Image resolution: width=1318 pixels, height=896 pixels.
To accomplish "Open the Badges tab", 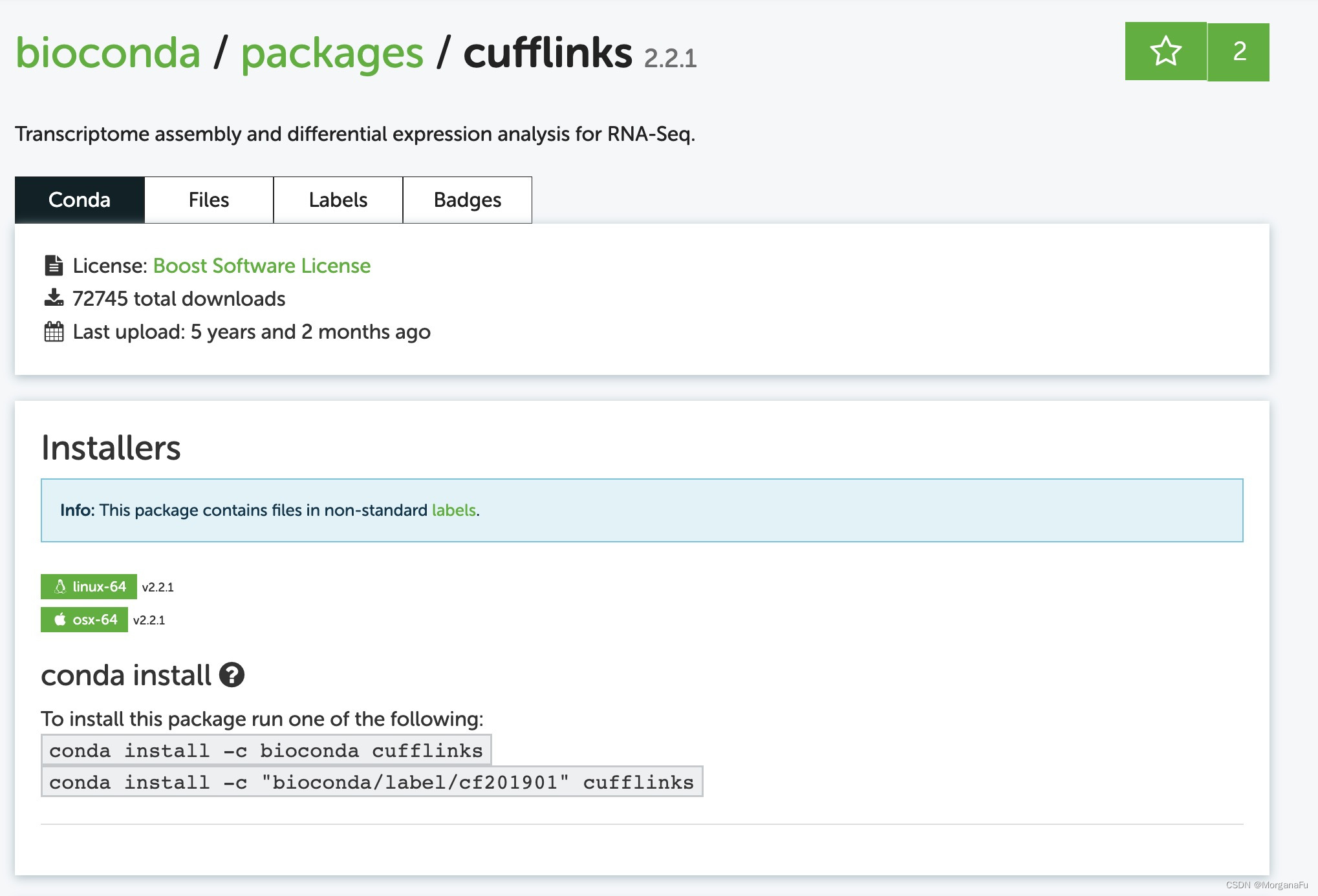I will click(468, 200).
